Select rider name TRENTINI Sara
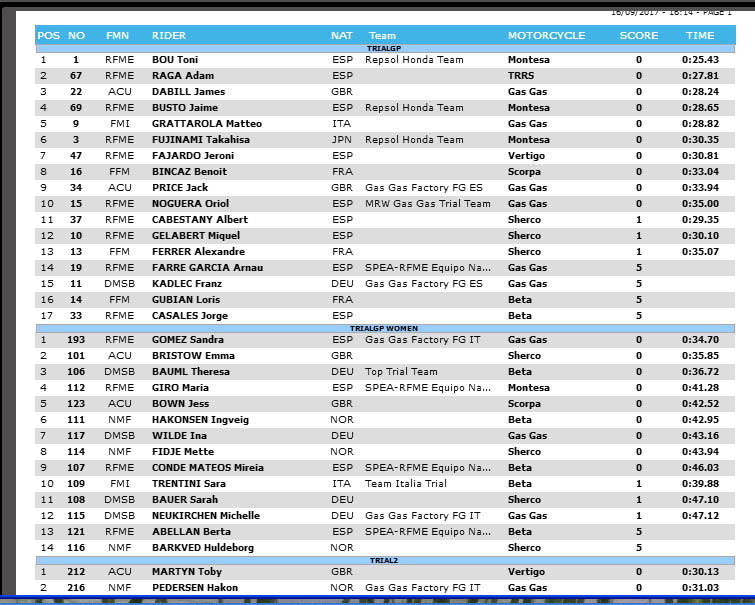Screen dimensions: 755x605 pyautogui.click(x=189, y=484)
